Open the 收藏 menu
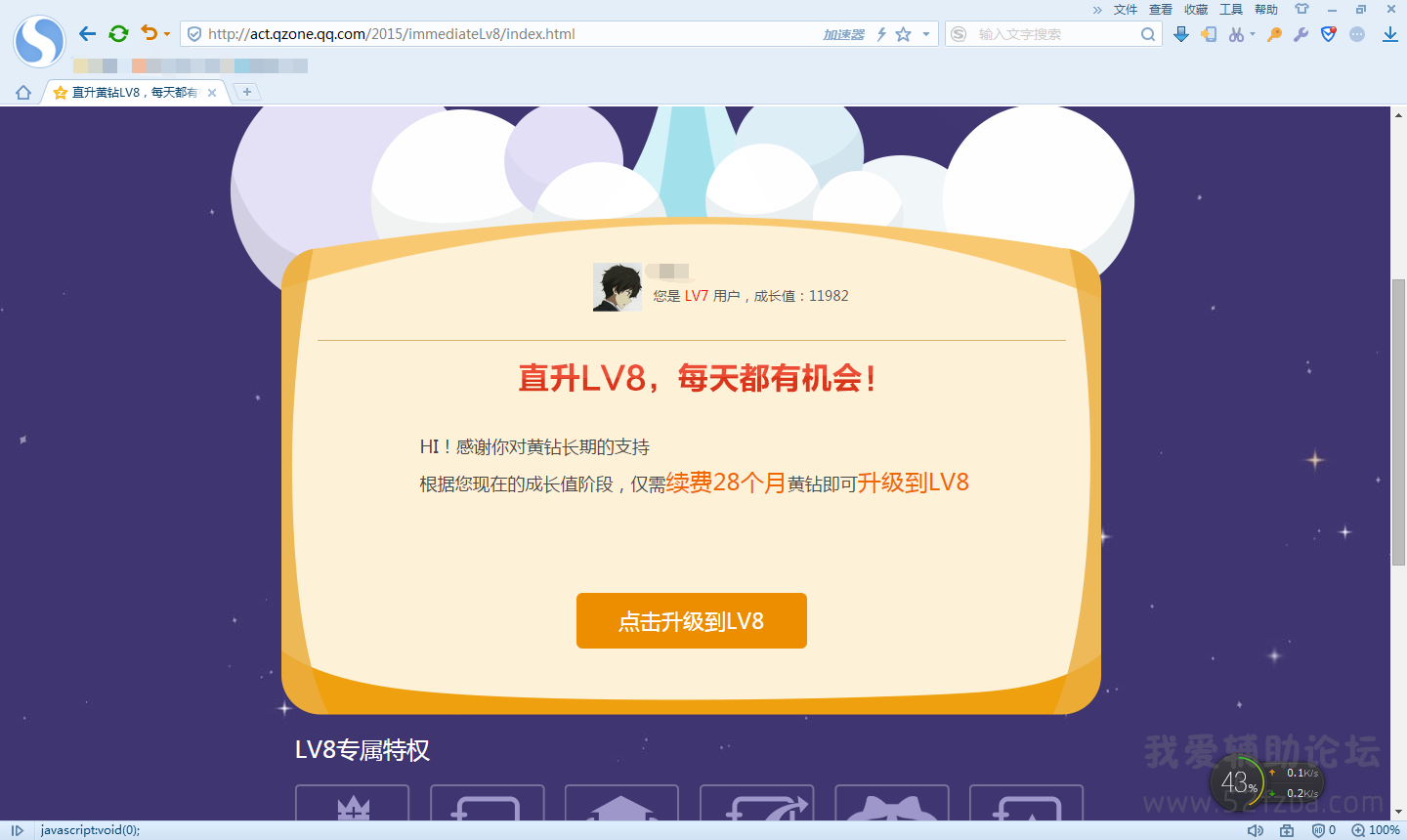Screen dimensions: 1407x840 pos(1196,10)
